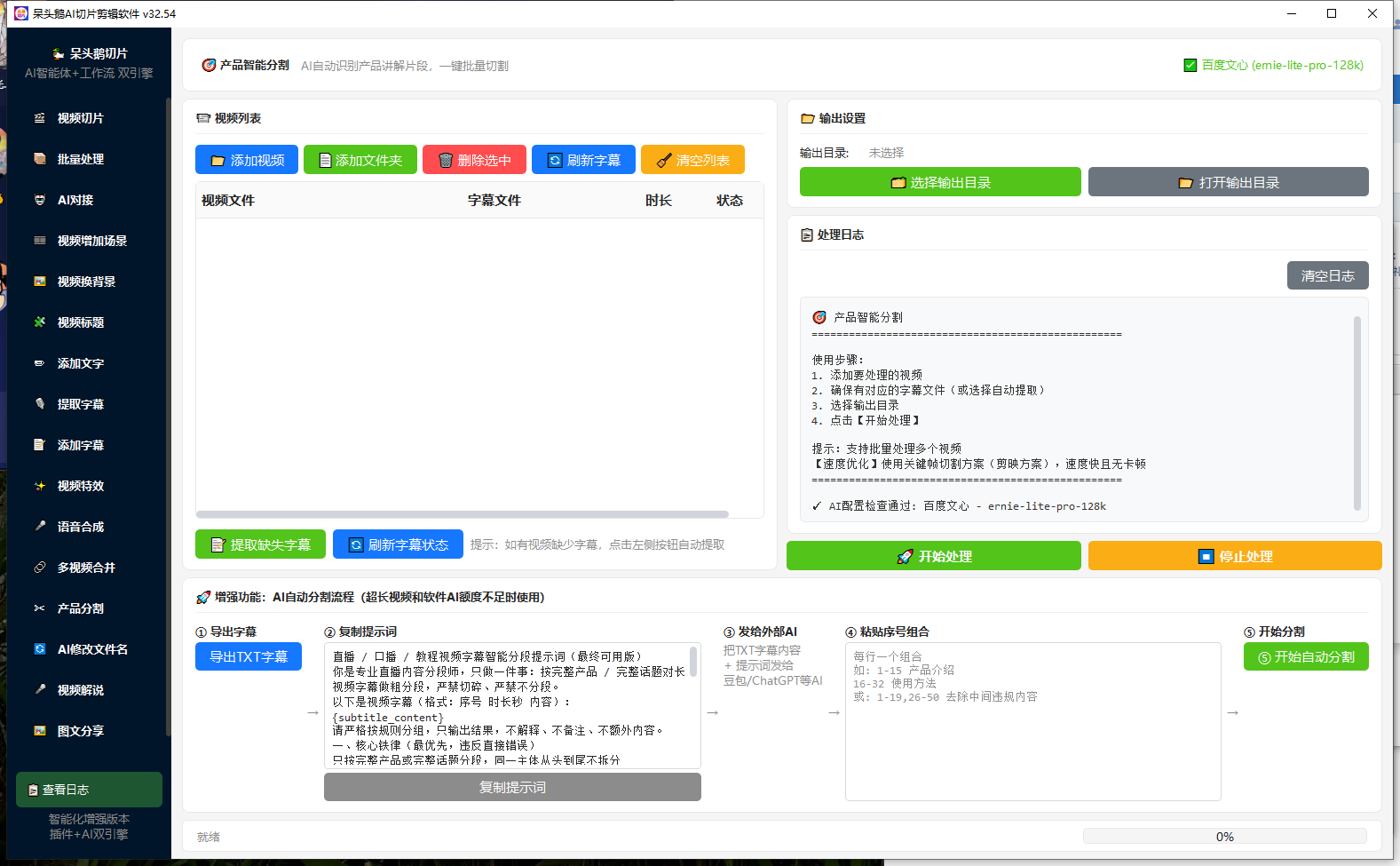The image size is (1400, 866).
Task: Click the 视频解说 microphone icon
Action: [39, 690]
